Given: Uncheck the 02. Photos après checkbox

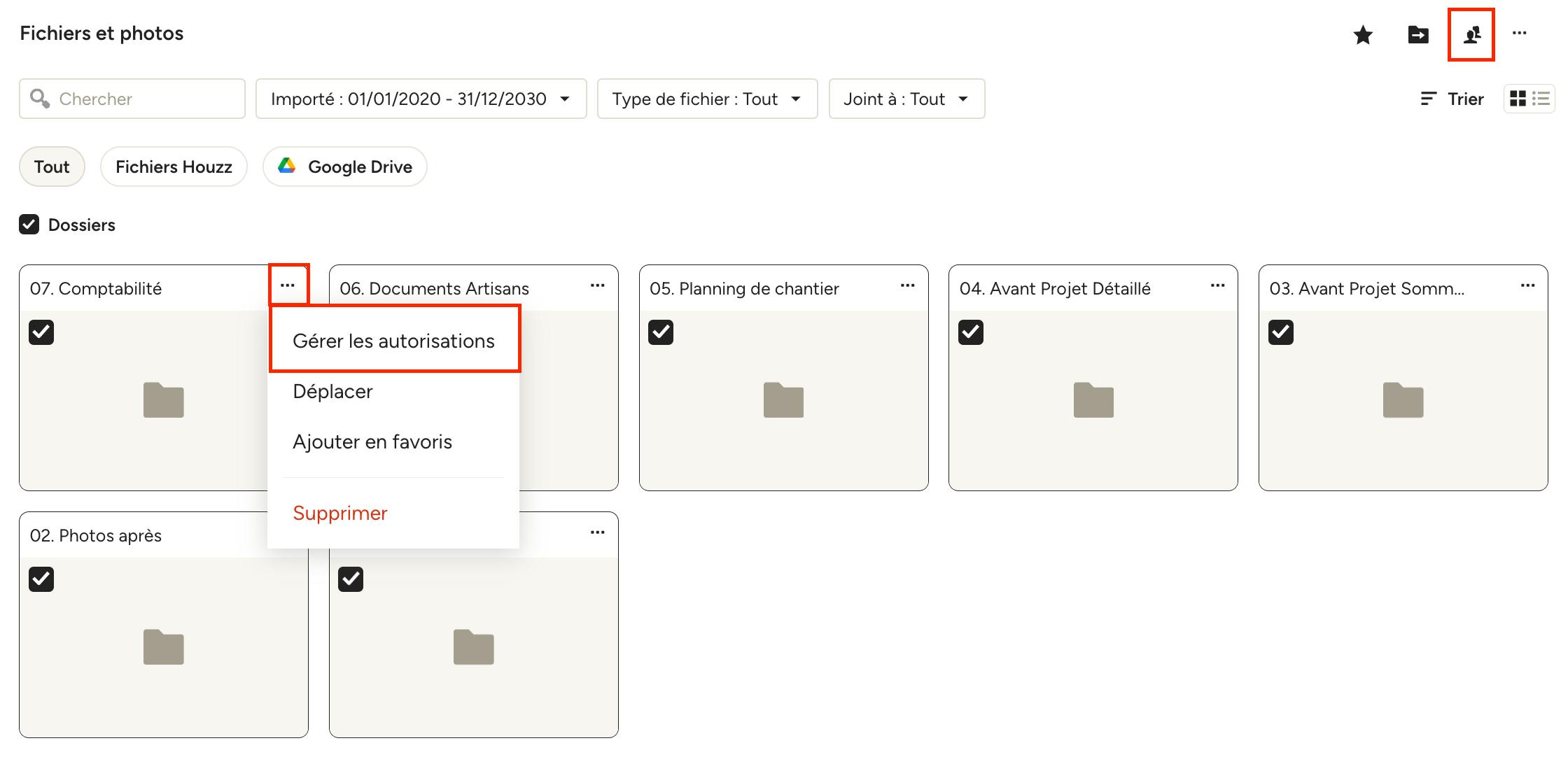Looking at the screenshot, I should pos(41,579).
